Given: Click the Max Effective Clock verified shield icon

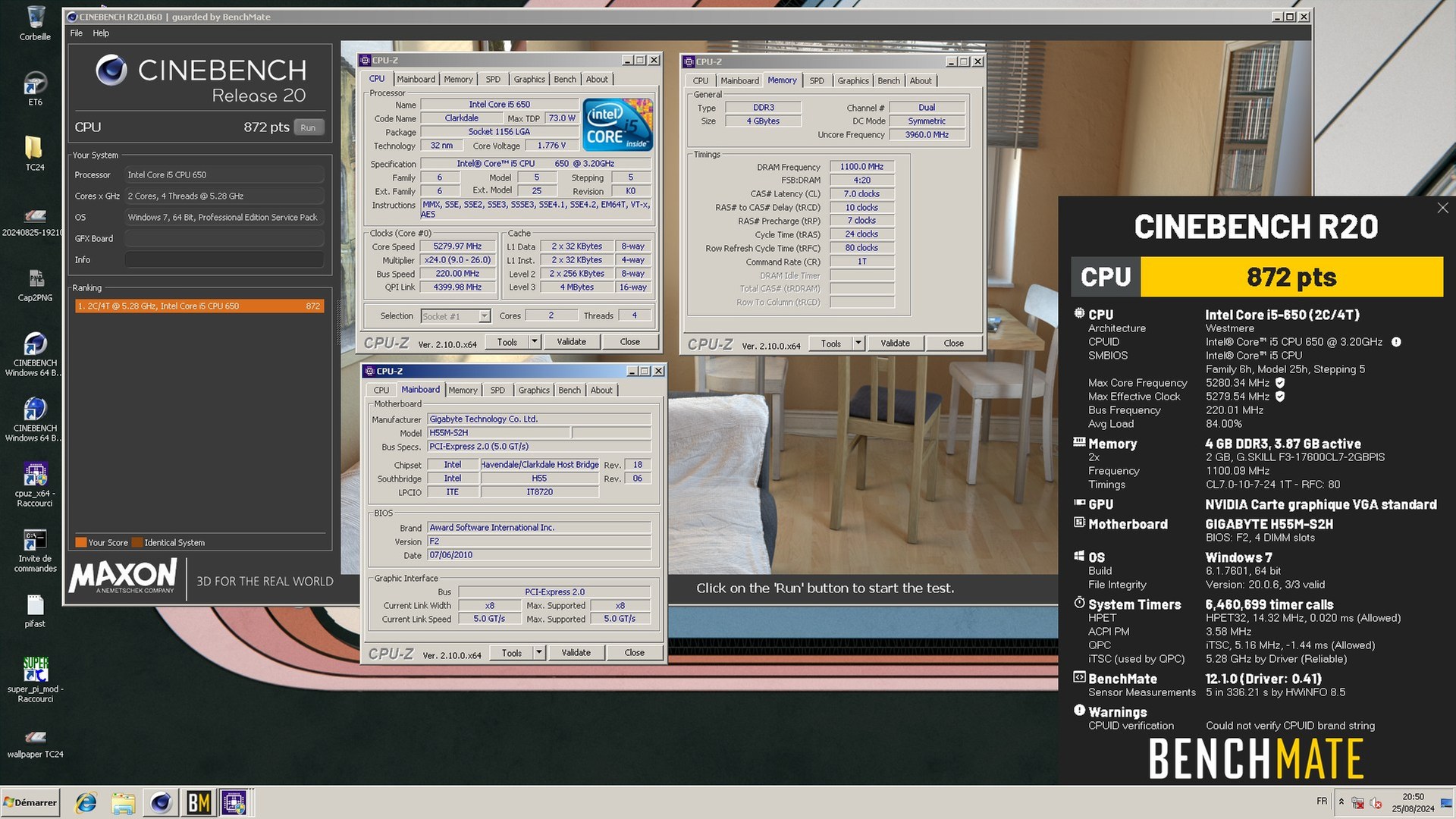Looking at the screenshot, I should coord(1280,397).
